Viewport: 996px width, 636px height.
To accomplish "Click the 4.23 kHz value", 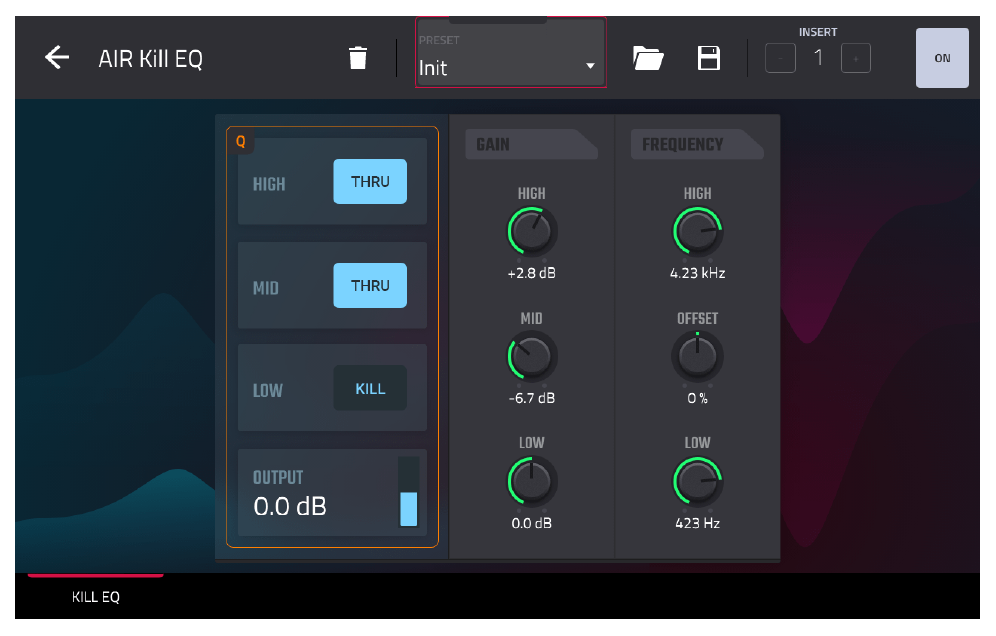I will [x=697, y=273].
